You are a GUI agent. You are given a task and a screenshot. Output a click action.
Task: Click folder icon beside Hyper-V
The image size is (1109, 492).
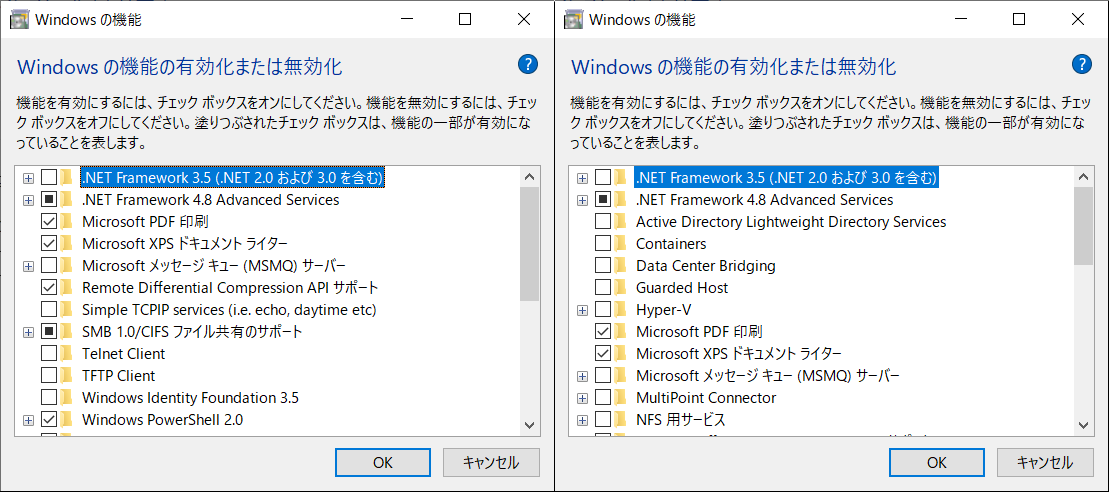coord(621,310)
